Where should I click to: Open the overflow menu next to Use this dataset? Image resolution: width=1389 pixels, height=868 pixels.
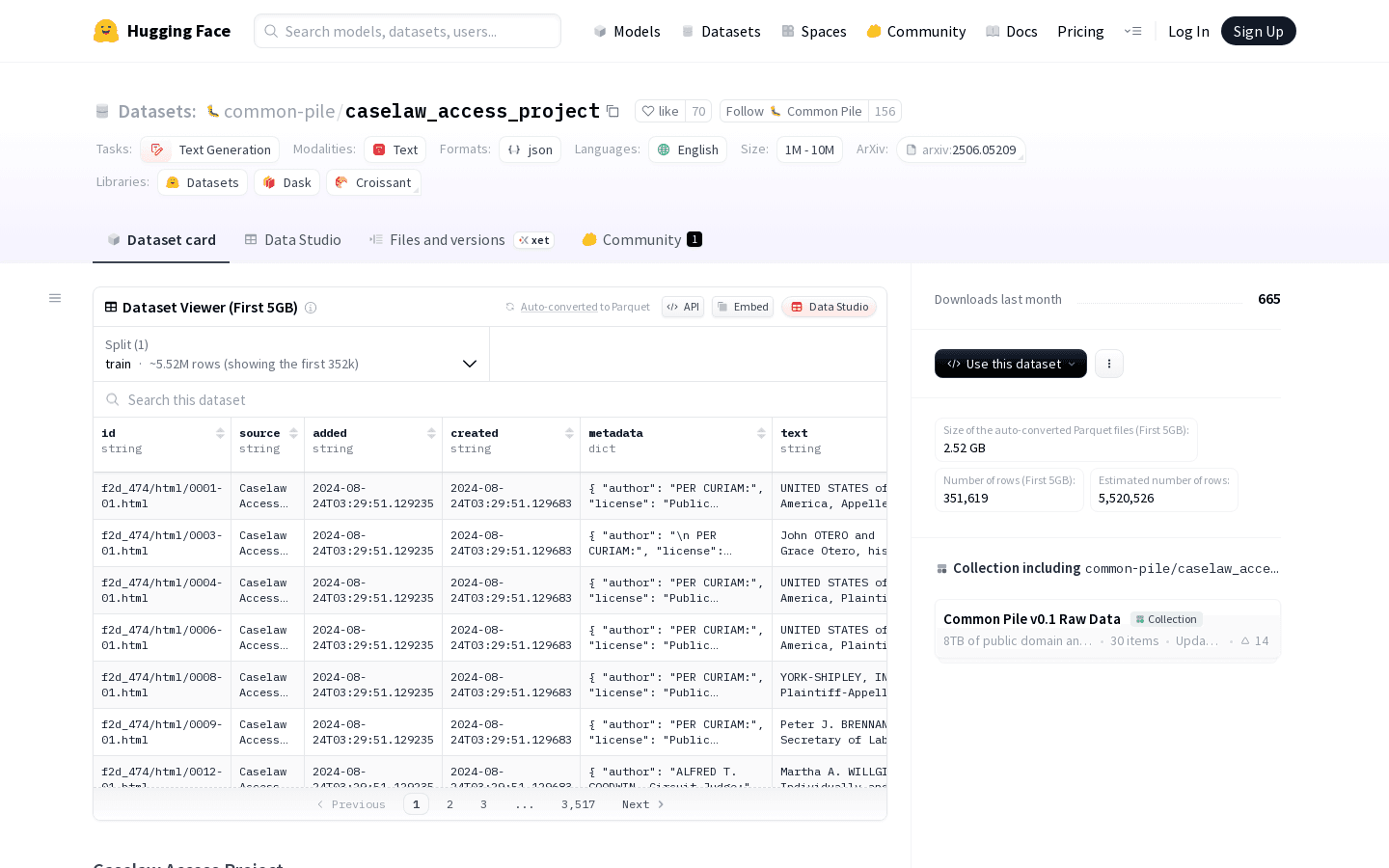tap(1109, 364)
